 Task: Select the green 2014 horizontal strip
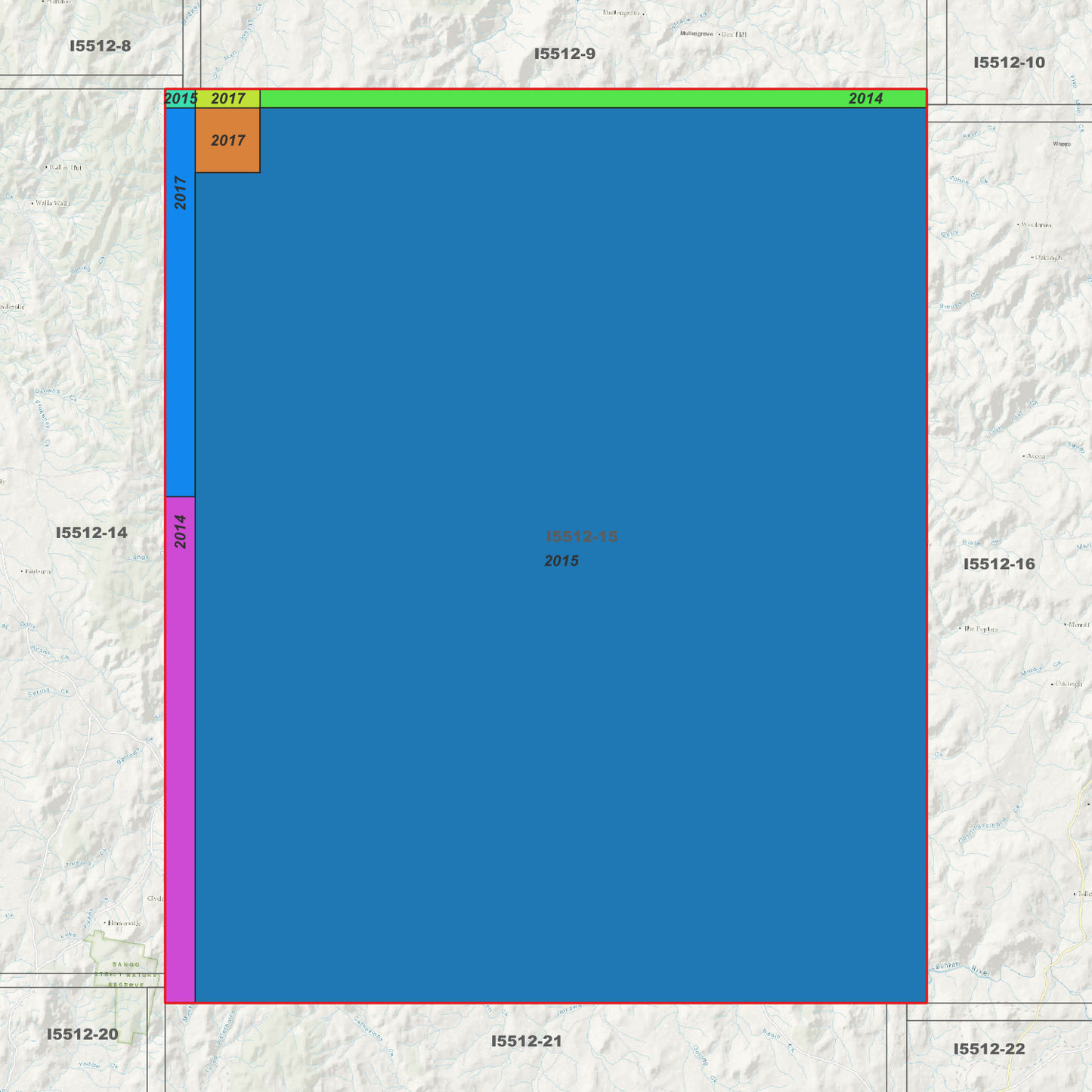(592, 98)
